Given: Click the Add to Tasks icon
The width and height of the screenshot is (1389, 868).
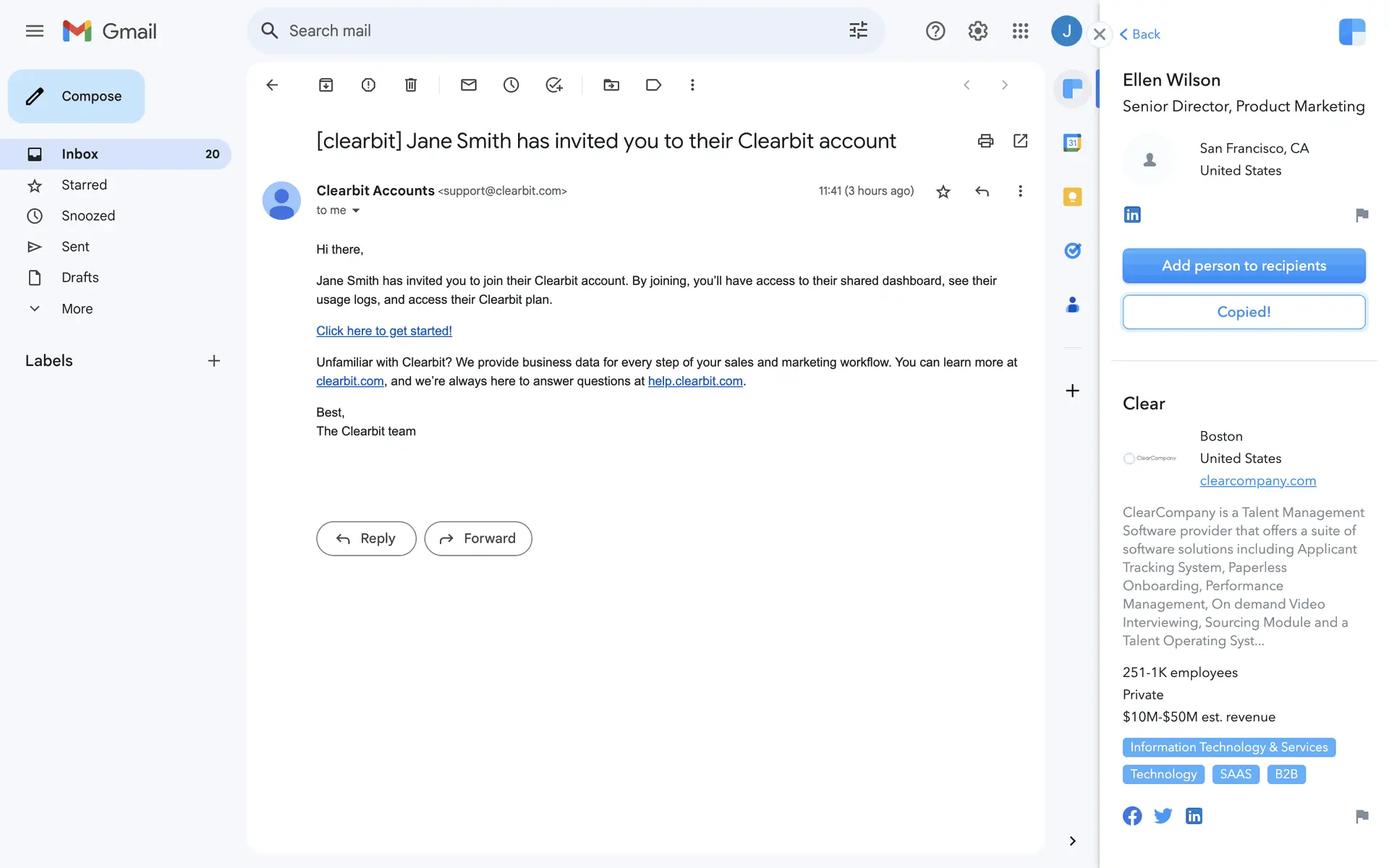Looking at the screenshot, I should (553, 85).
